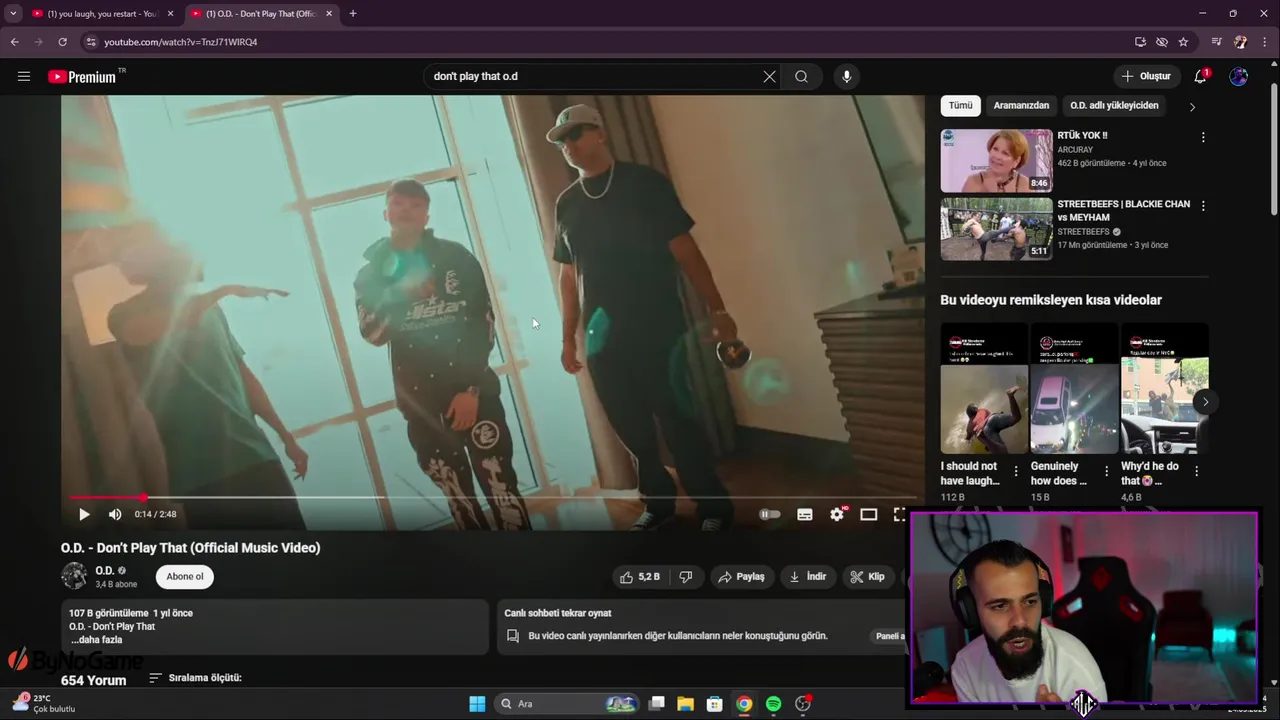
Task: Open options for 'I should not have laugh' short
Action: pyautogui.click(x=1016, y=471)
